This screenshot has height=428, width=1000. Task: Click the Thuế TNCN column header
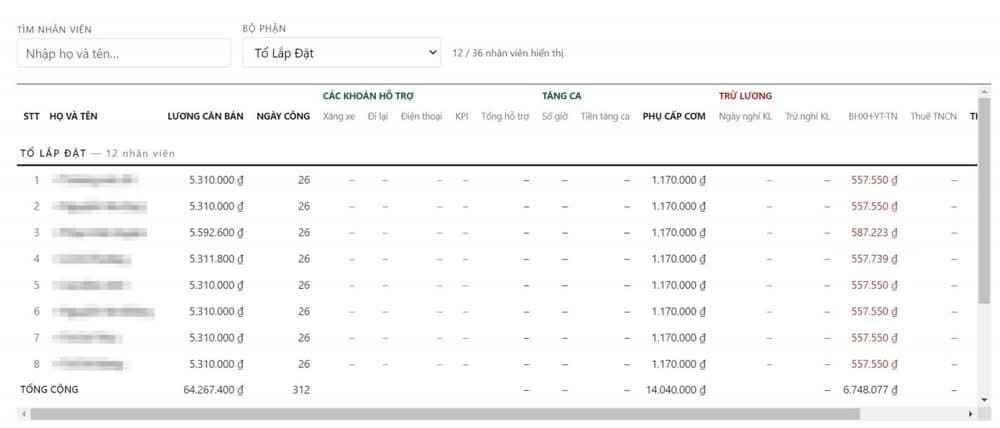tap(934, 117)
